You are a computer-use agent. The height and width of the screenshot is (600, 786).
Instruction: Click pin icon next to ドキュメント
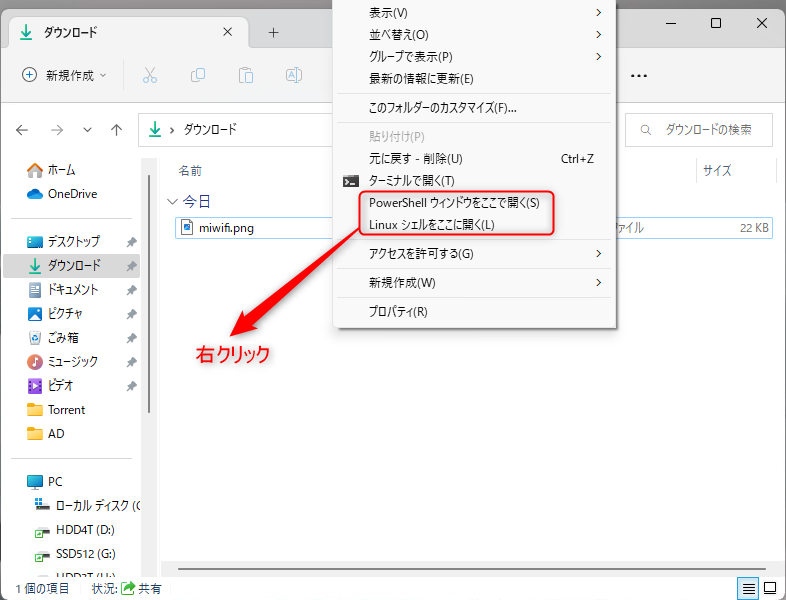131,290
